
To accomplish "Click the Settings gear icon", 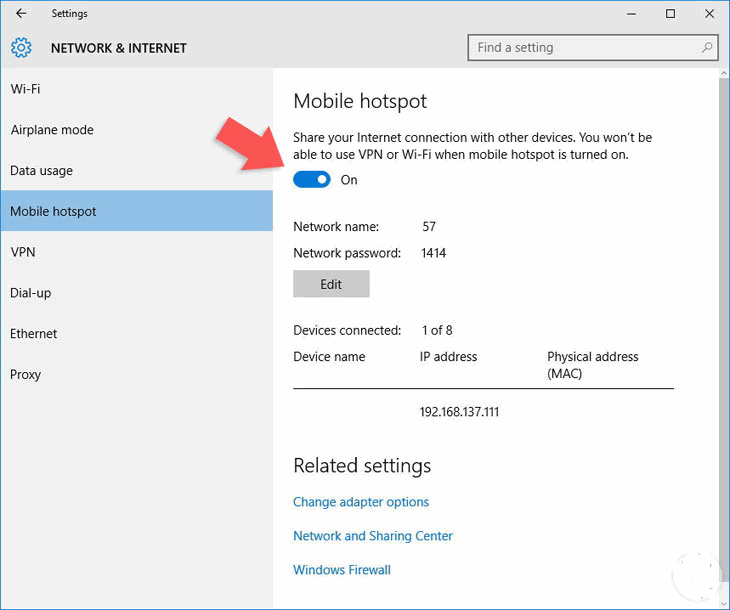I will point(21,47).
